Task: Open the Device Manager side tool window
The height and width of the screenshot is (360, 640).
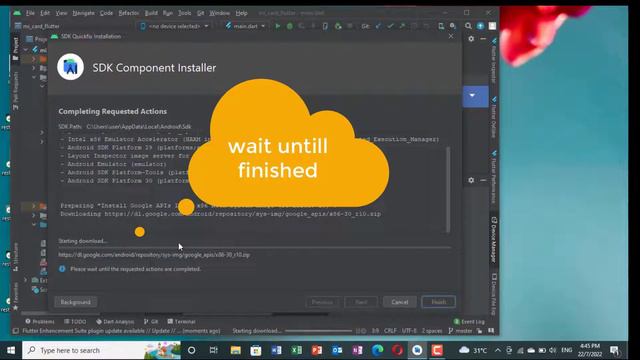Action: tap(493, 240)
